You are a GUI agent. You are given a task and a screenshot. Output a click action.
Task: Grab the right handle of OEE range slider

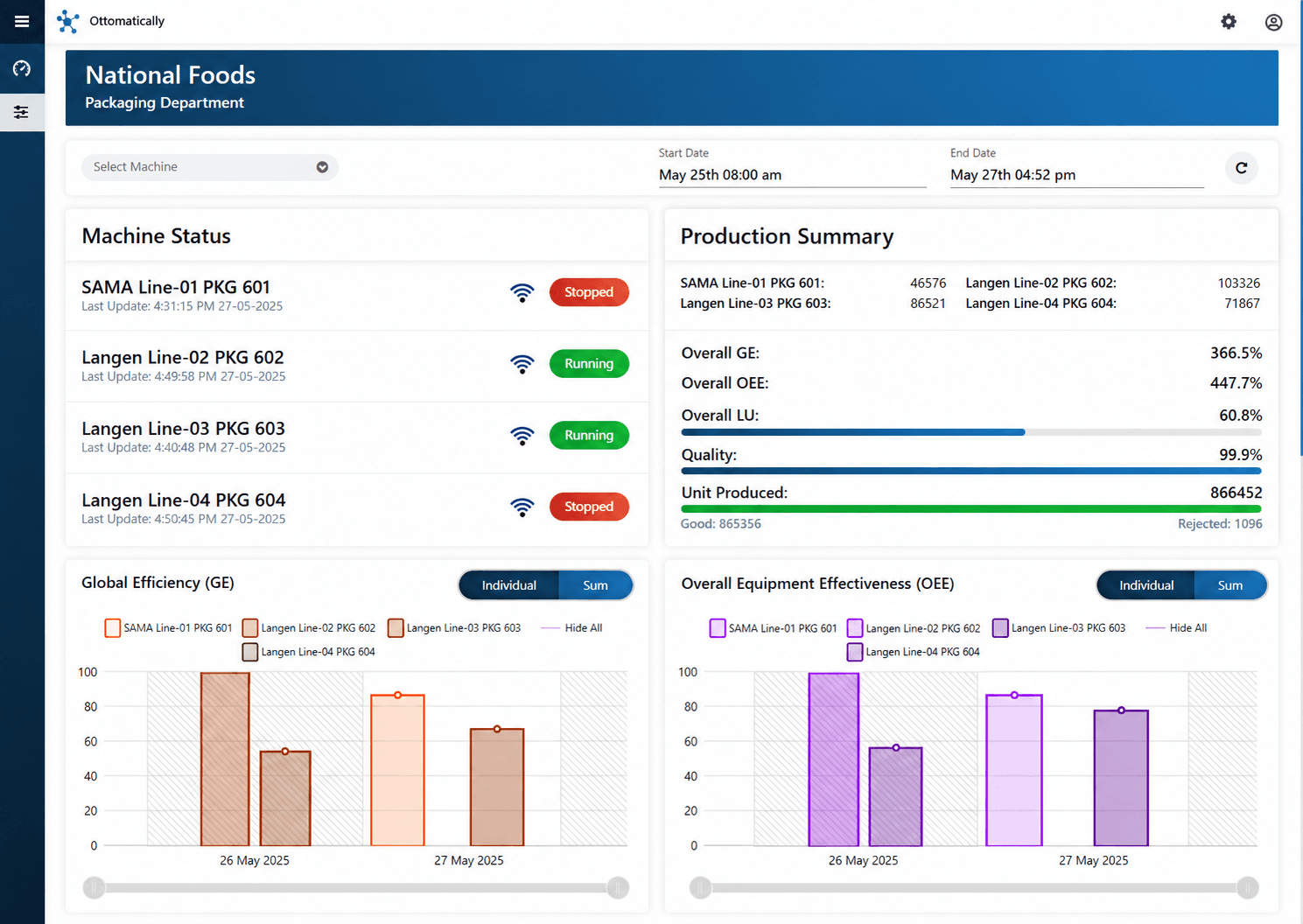1248,888
